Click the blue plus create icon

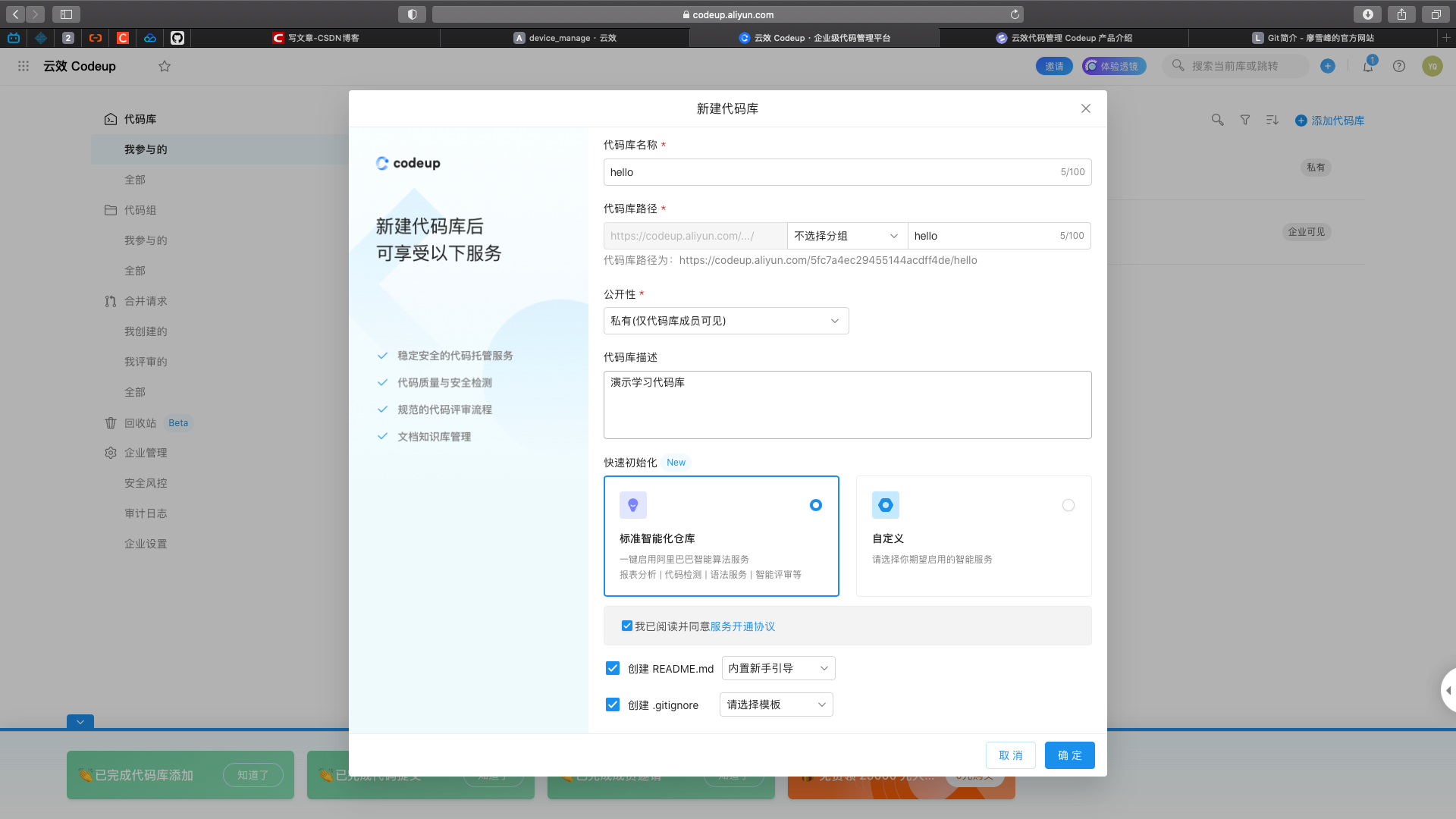tap(1328, 67)
